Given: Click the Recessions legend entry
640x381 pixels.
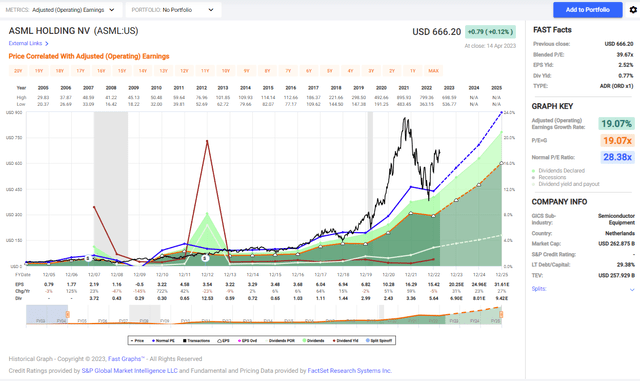Looking at the screenshot, I should pyautogui.click(x=552, y=177).
